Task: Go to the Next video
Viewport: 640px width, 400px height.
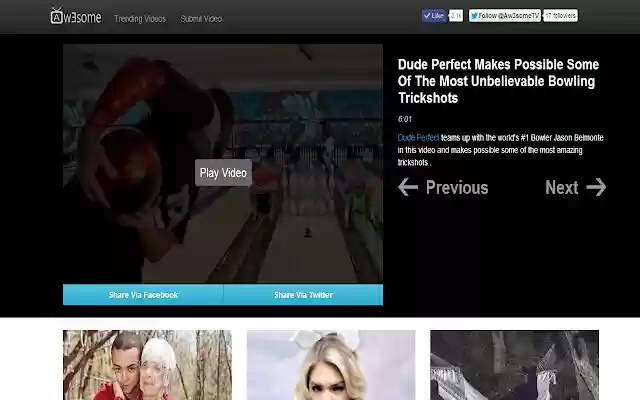Action: [562, 188]
